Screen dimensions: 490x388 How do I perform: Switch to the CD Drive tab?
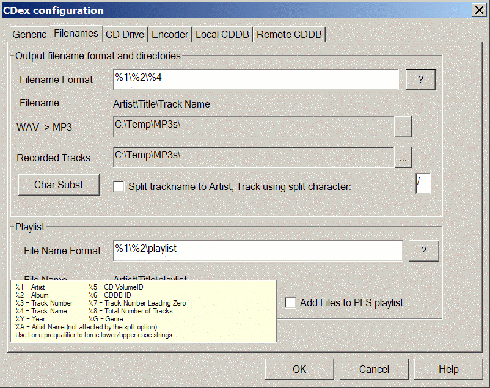[x=125, y=34]
